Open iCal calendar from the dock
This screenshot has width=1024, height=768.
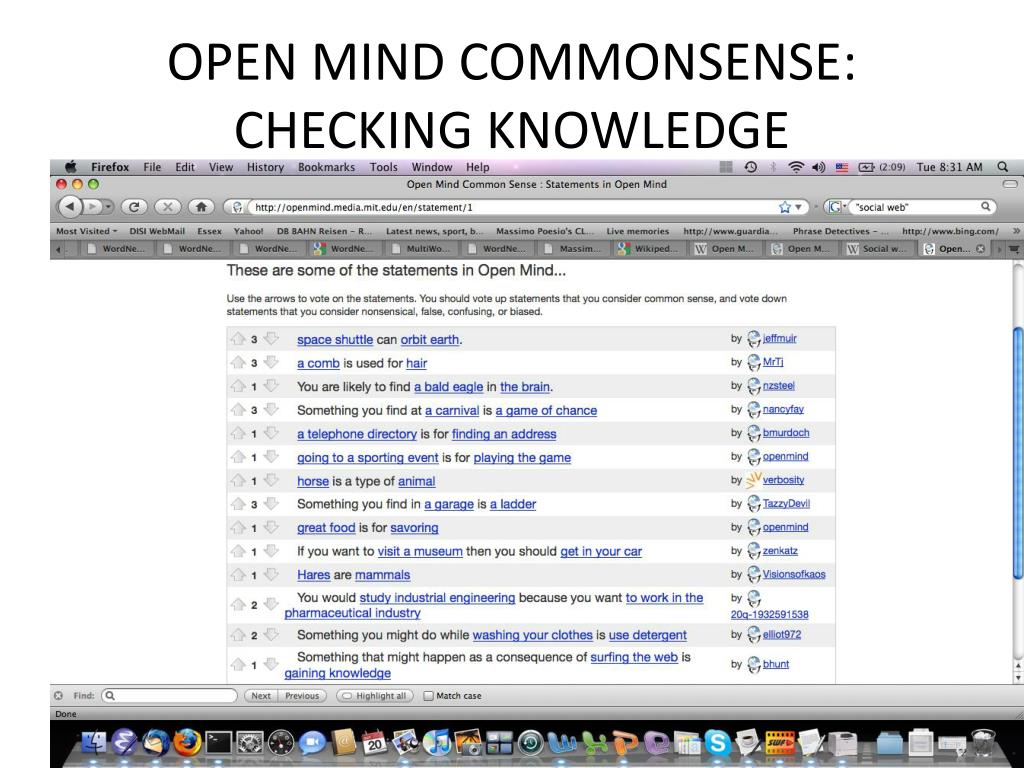point(374,743)
